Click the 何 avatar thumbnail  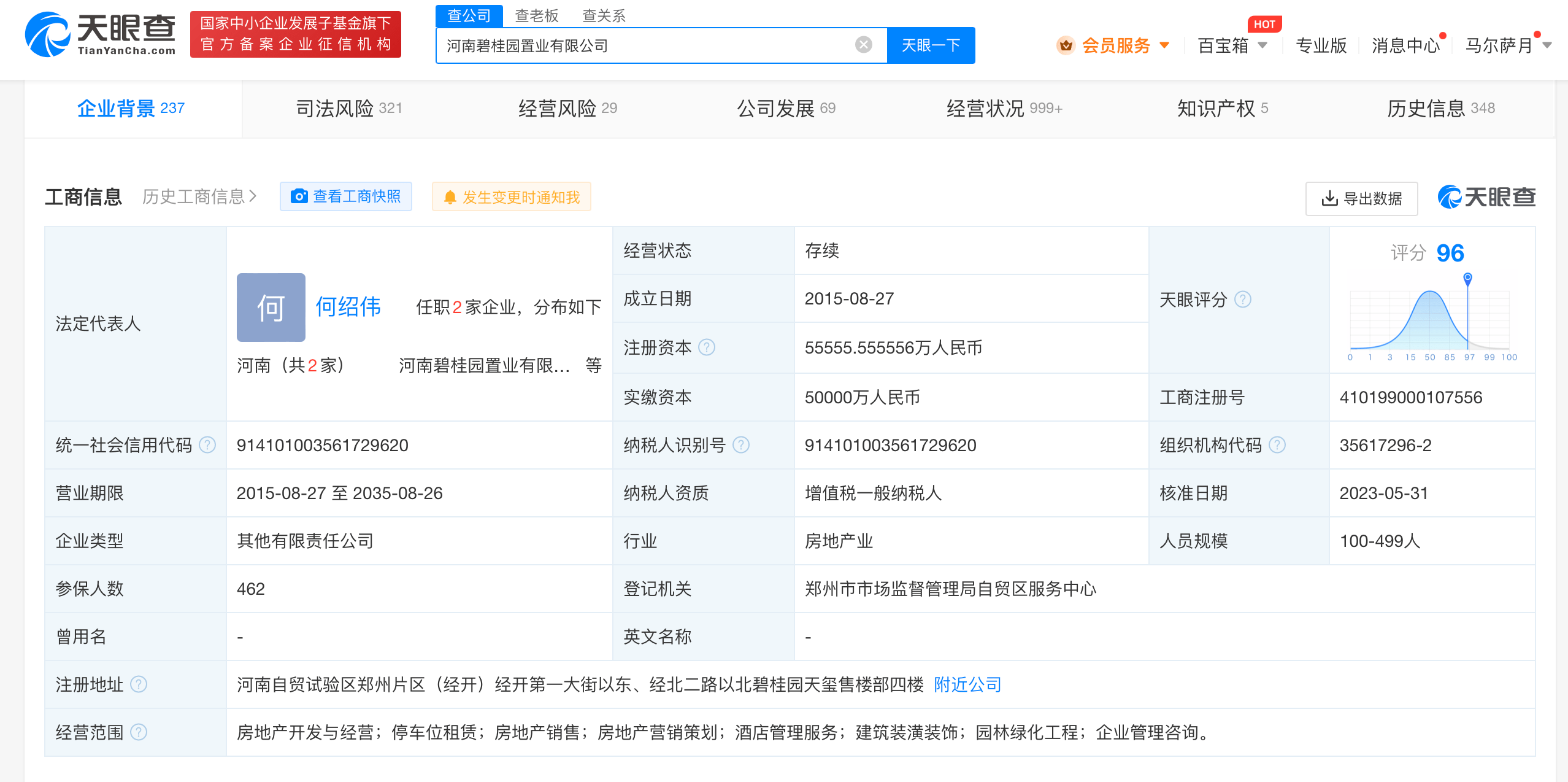pyautogui.click(x=271, y=307)
